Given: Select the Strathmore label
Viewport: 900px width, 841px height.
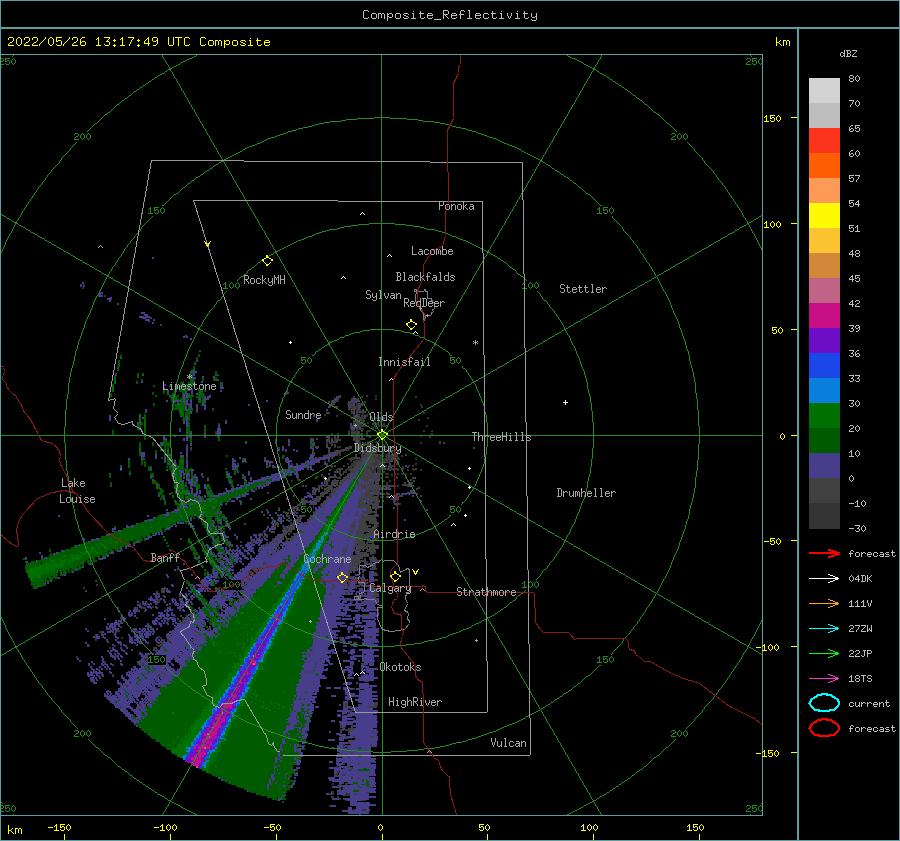Looking at the screenshot, I should click(486, 592).
